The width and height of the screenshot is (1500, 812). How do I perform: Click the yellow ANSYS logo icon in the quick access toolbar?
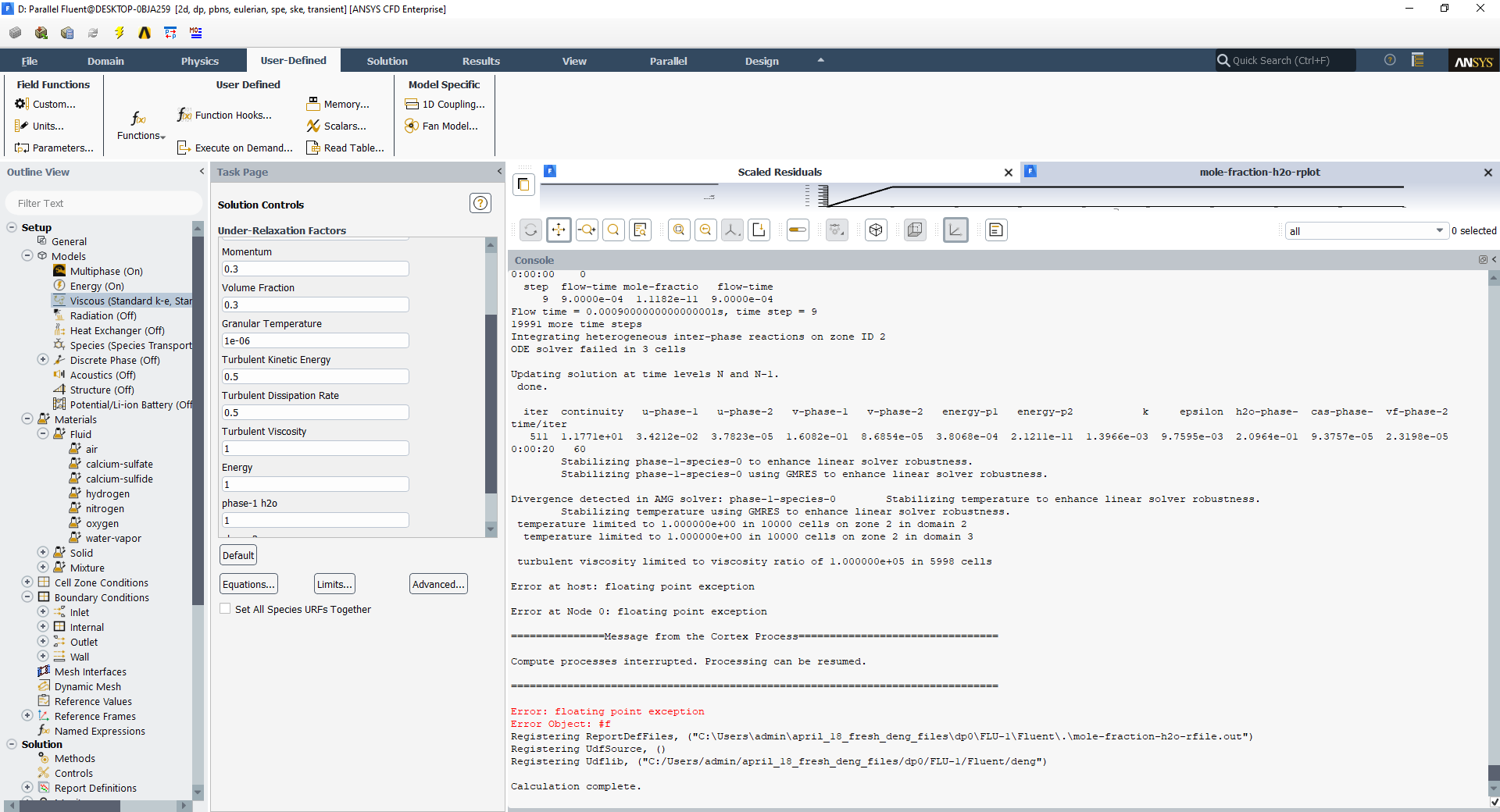(145, 33)
